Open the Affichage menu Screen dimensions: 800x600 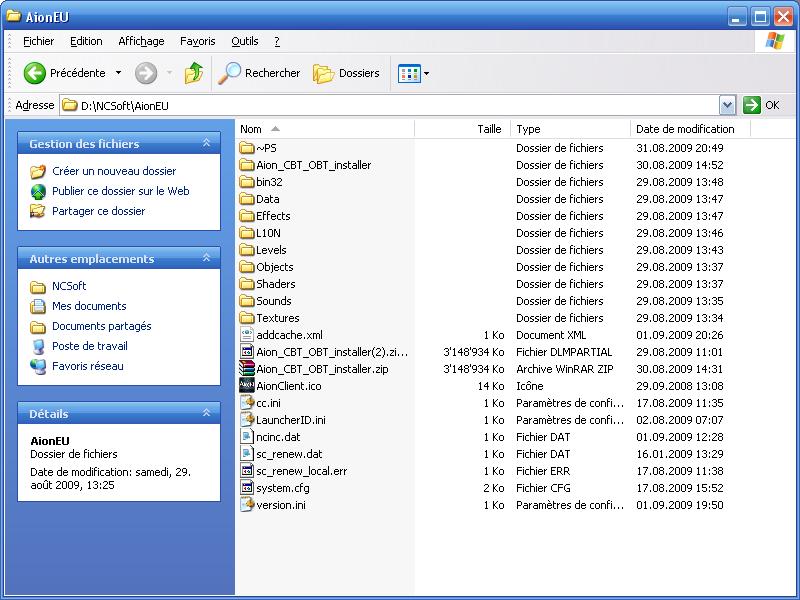[x=141, y=41]
